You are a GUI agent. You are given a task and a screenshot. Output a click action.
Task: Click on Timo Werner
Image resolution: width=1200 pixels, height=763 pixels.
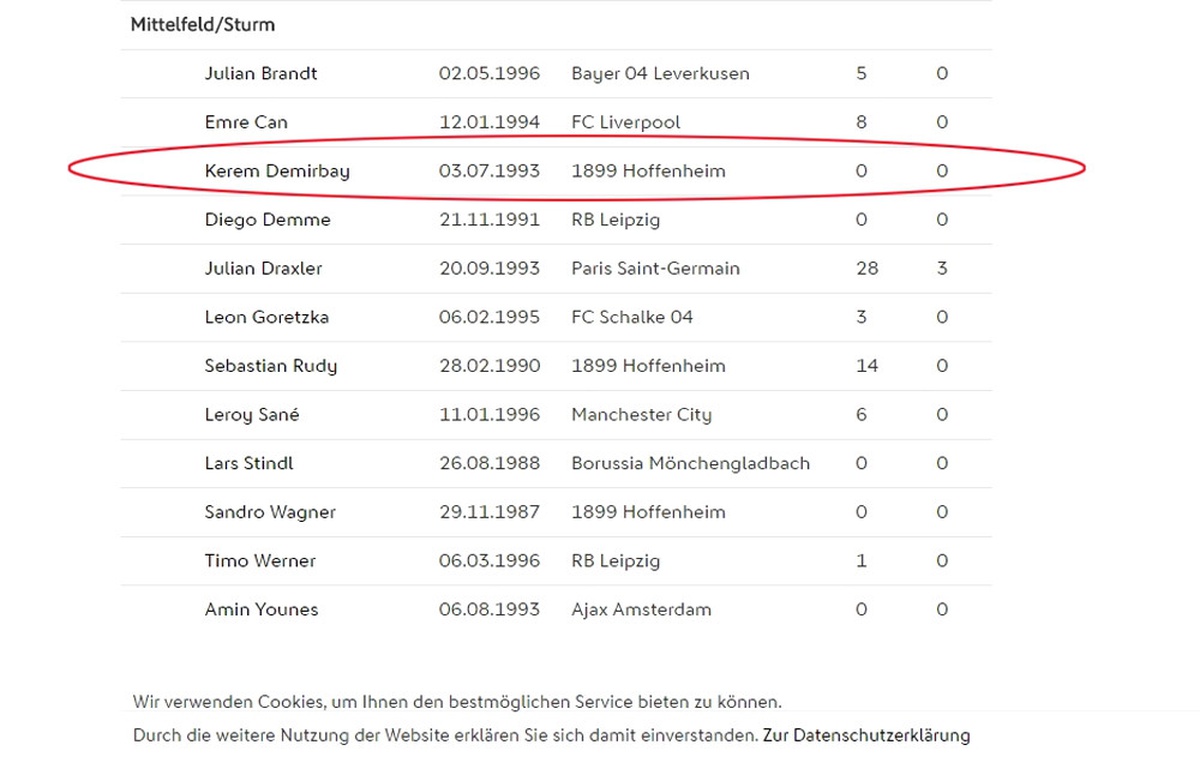coord(260,561)
